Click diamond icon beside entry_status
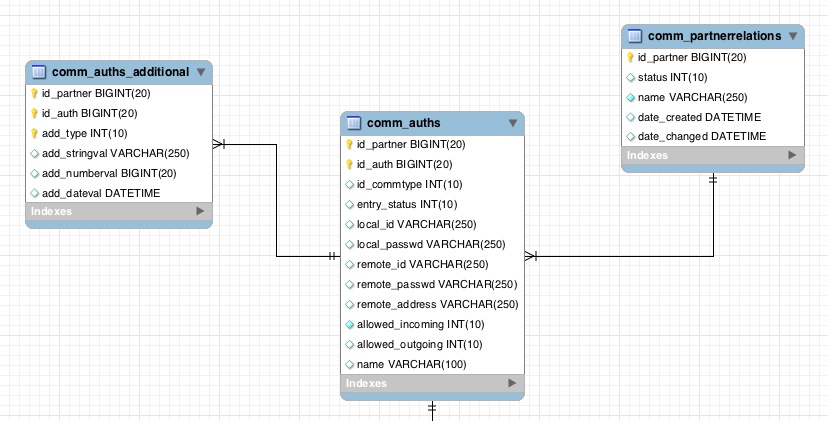This screenshot has height=421, width=828. 350,205
